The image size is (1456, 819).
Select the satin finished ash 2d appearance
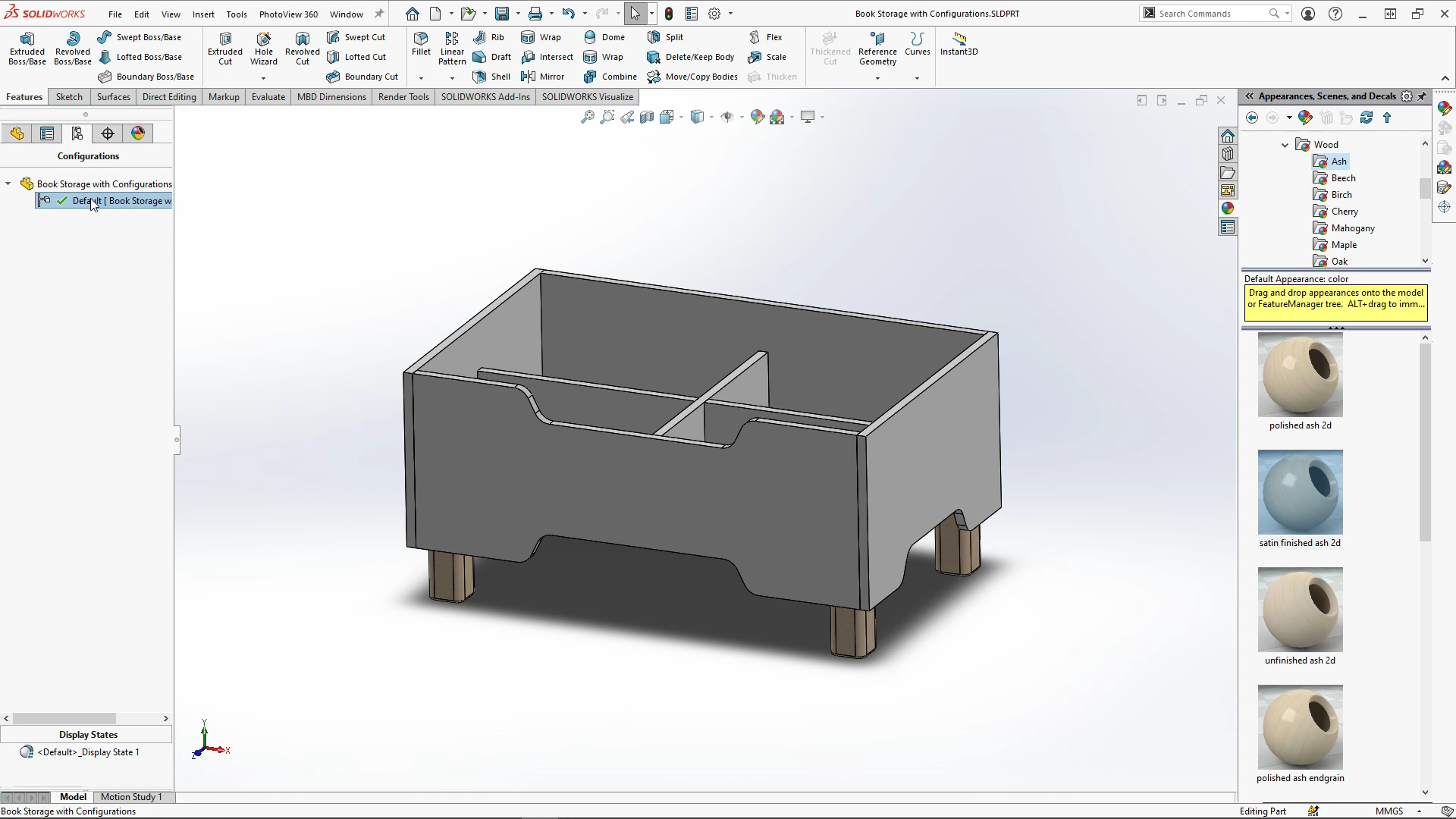pyautogui.click(x=1300, y=491)
